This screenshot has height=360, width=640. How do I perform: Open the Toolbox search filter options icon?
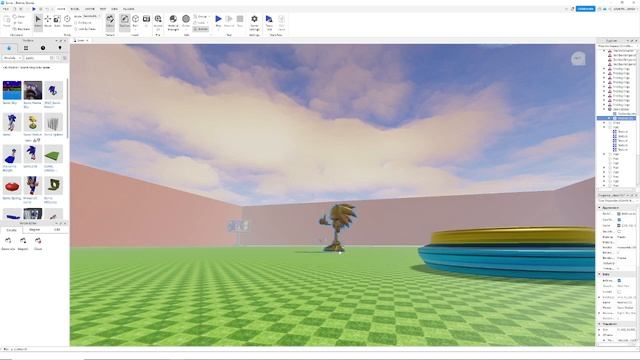tap(64, 58)
